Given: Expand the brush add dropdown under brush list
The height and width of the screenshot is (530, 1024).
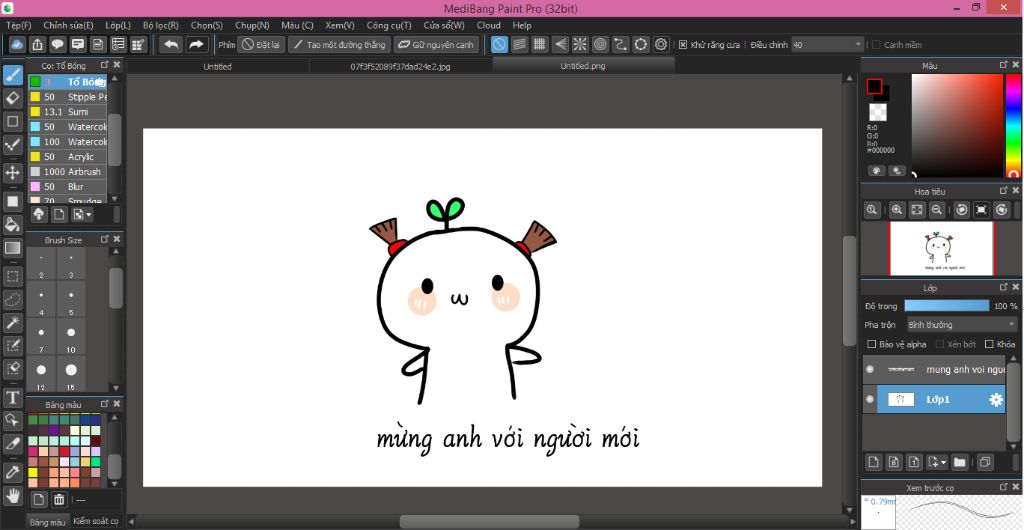Looking at the screenshot, I should tap(89, 214).
